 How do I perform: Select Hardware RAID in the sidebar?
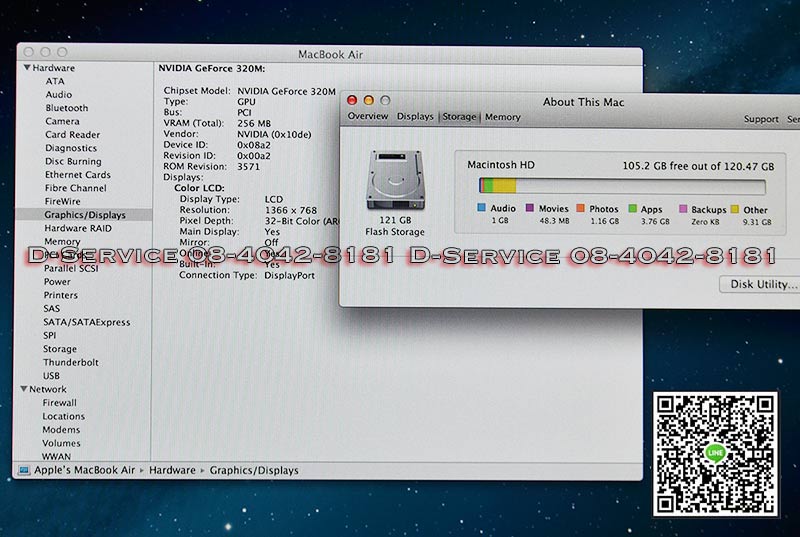click(78, 228)
